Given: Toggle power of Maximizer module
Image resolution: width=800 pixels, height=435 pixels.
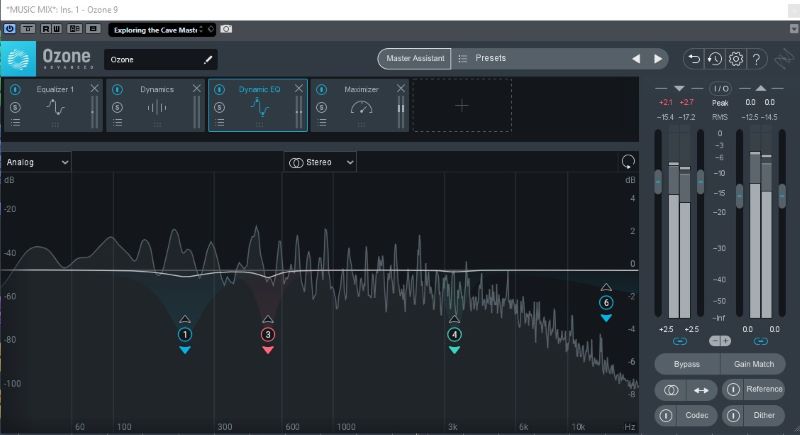Looking at the screenshot, I should (x=321, y=89).
